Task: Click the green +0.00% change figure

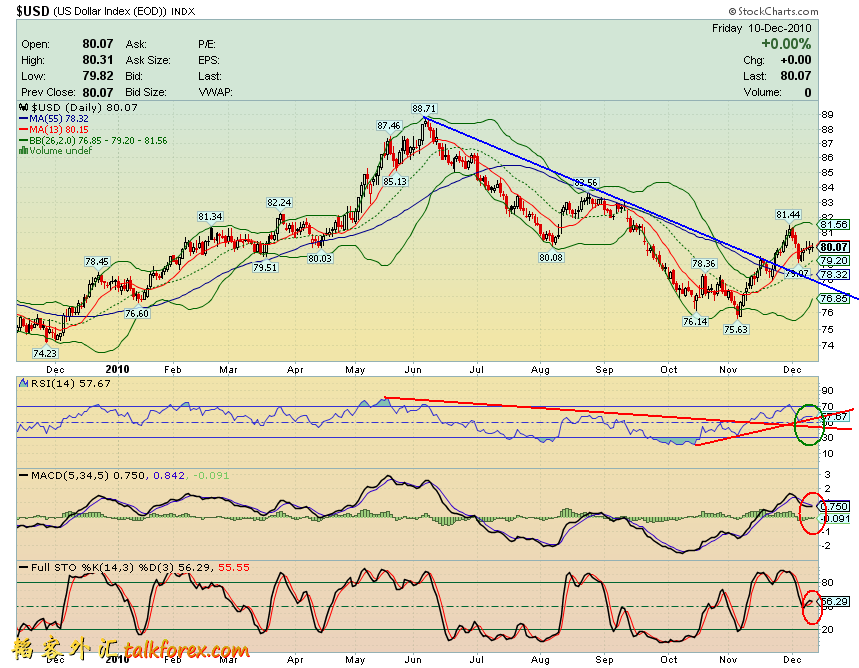Action: pyautogui.click(x=786, y=44)
